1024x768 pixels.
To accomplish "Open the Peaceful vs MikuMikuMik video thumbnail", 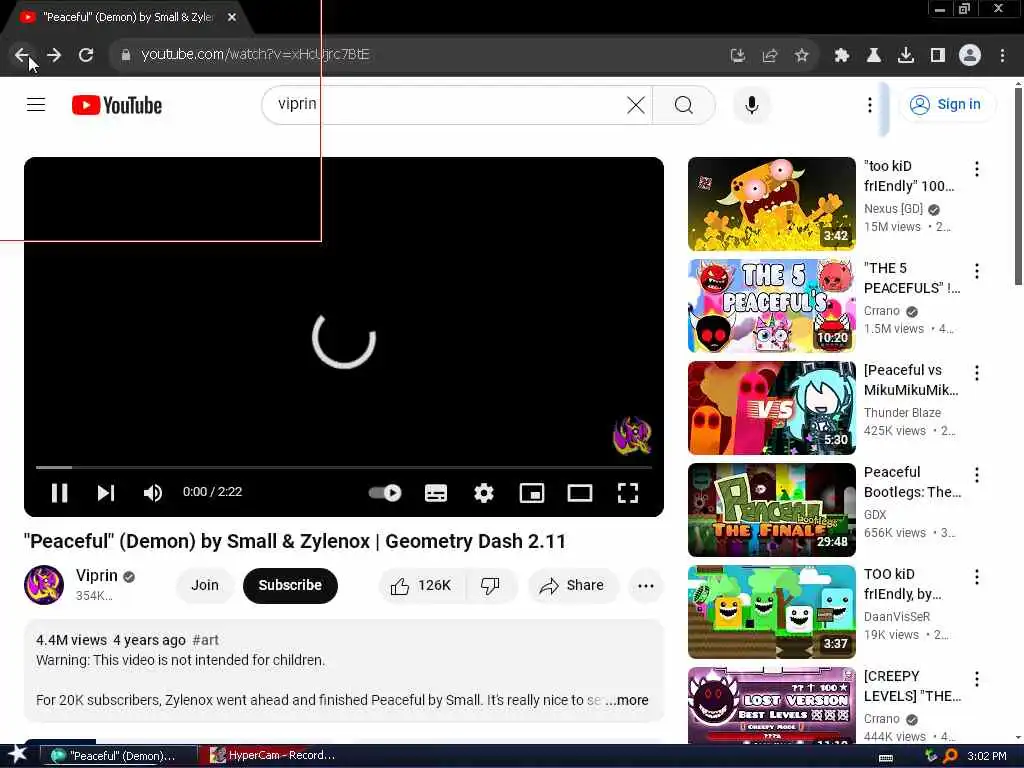I will pyautogui.click(x=771, y=408).
